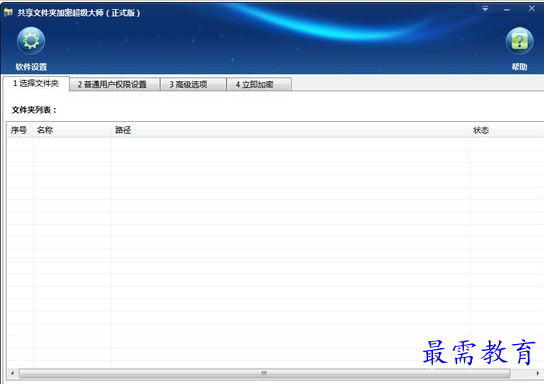The height and width of the screenshot is (384, 544).
Task: Open the title bar dropdown menu arrow
Action: (485, 9)
